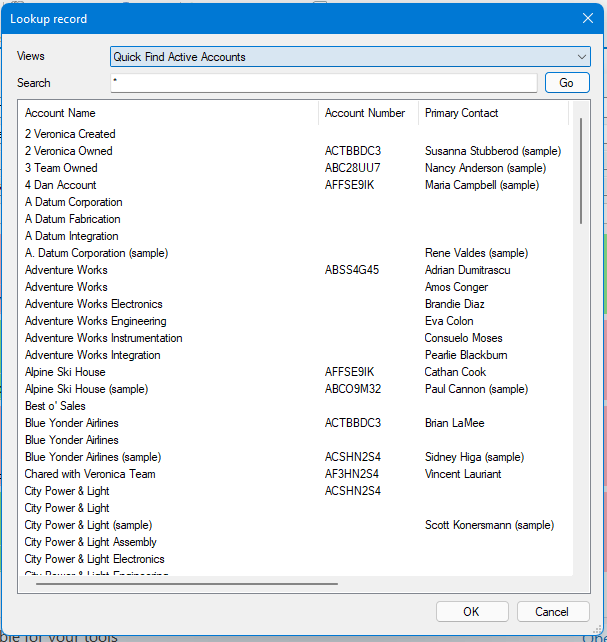Viewport: 607px width, 642px height.
Task: Close the Lookup record dialog
Action: (588, 18)
